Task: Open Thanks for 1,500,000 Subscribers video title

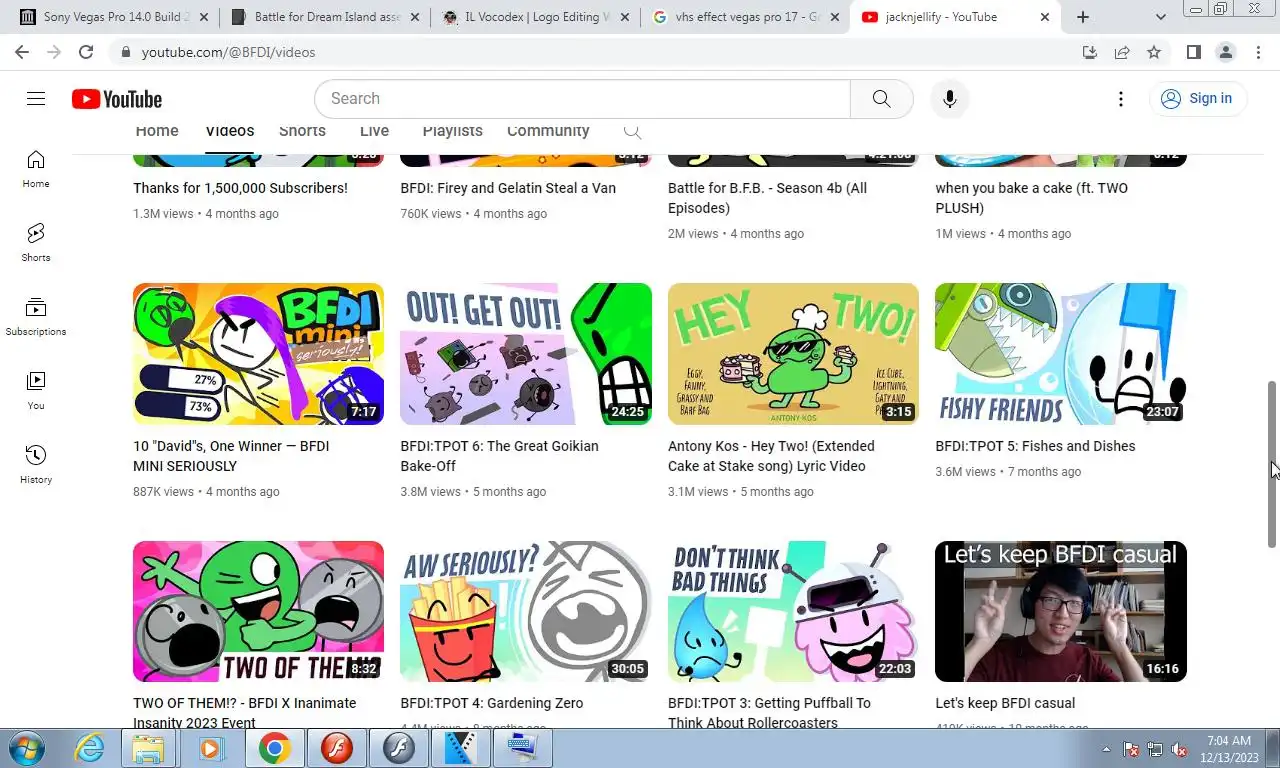Action: click(240, 188)
